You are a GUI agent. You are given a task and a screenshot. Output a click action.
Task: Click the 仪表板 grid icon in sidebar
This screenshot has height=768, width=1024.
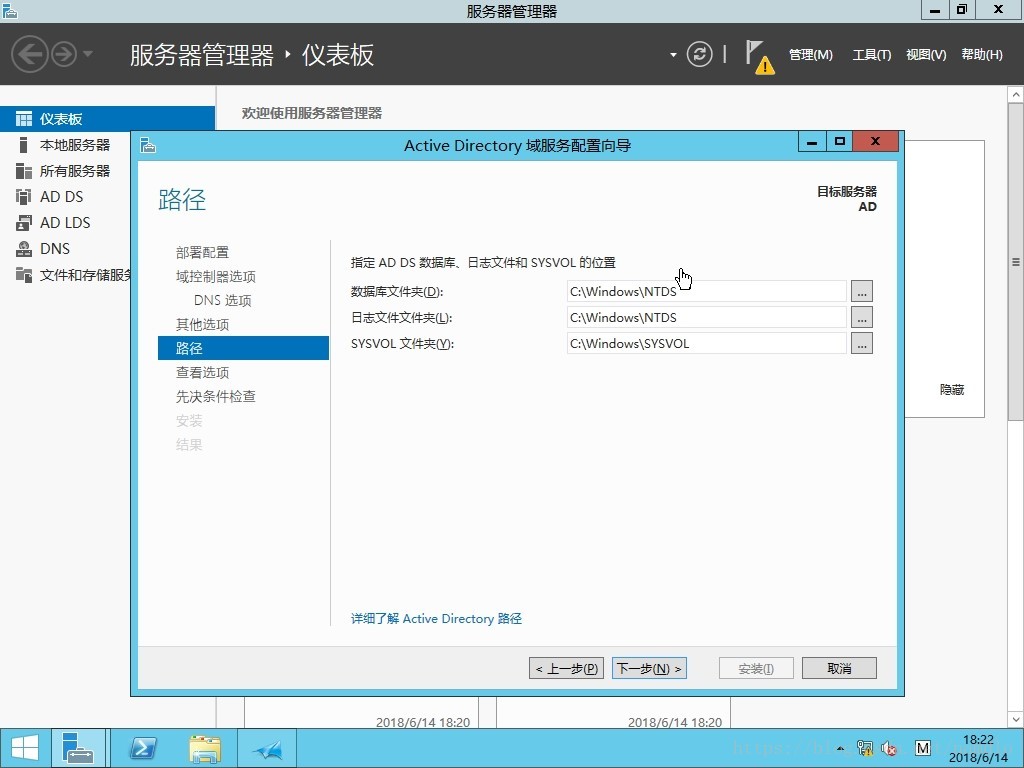point(24,119)
